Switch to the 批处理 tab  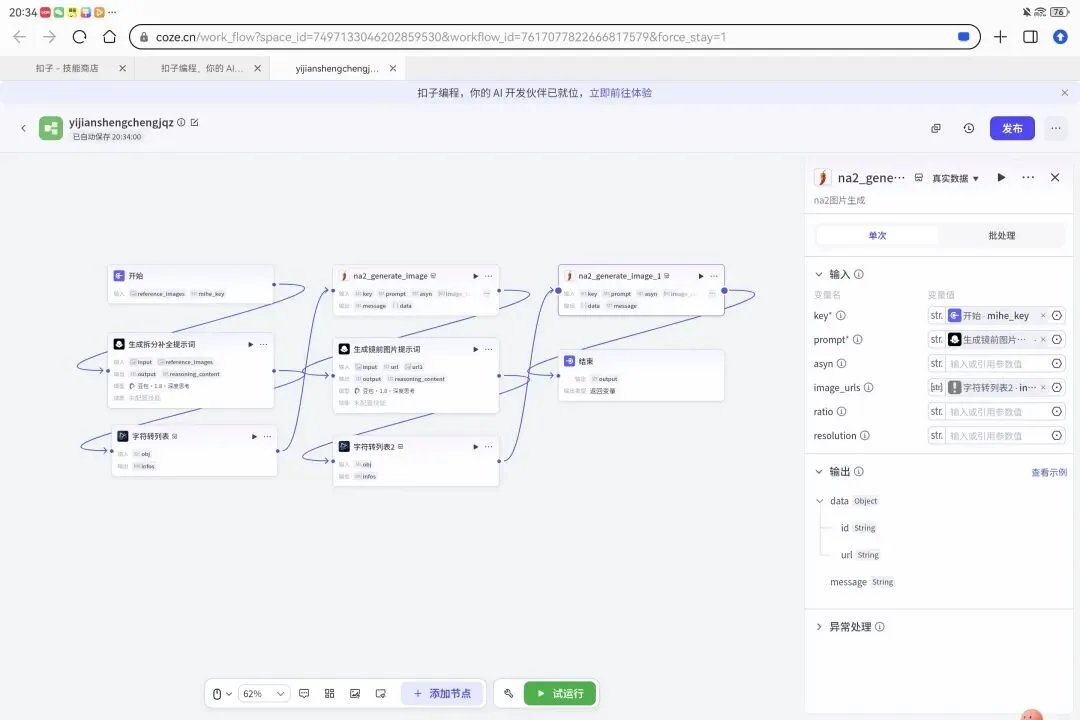pos(1001,236)
